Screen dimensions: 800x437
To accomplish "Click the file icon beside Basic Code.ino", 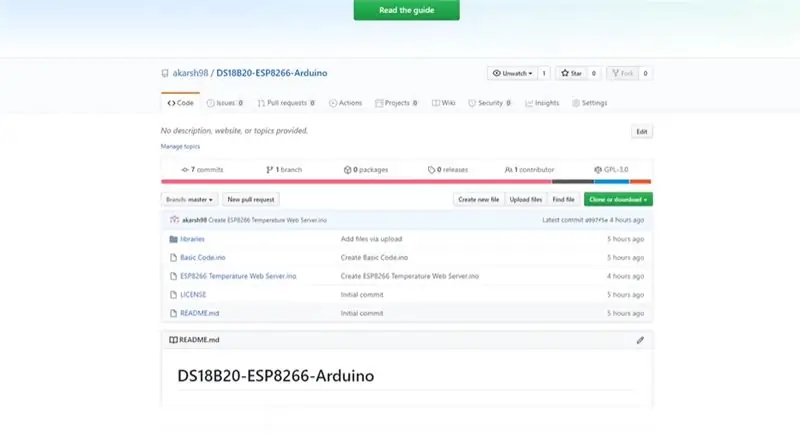I will coord(173,258).
